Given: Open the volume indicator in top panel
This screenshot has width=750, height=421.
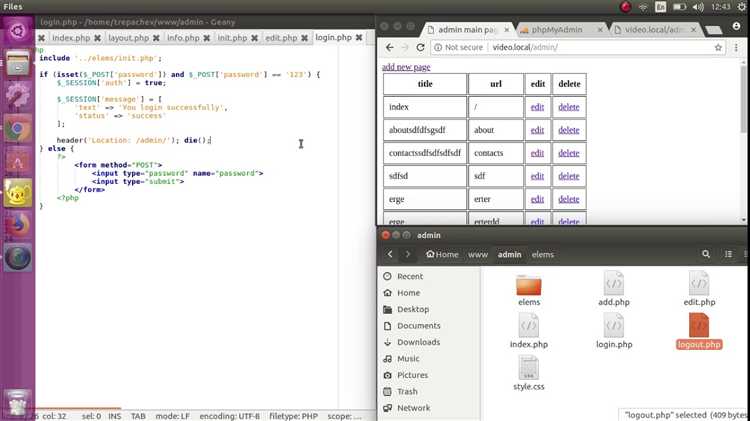Looking at the screenshot, I should pos(698,7).
